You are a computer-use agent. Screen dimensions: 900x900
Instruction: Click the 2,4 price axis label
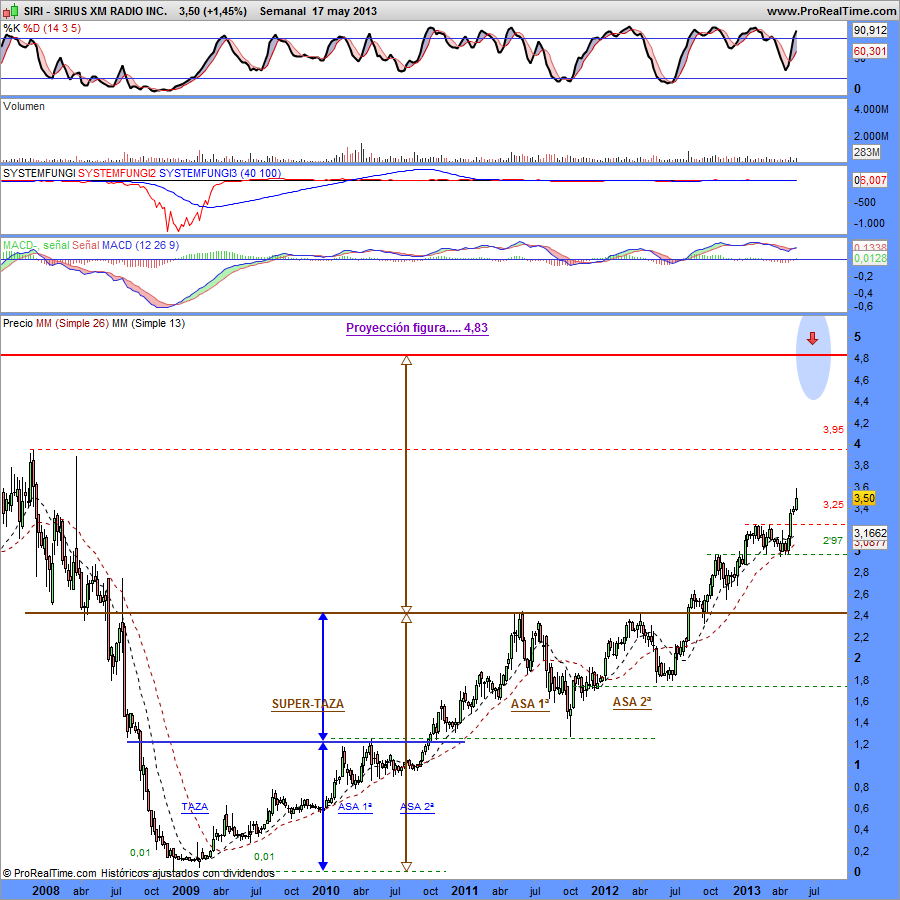click(862, 615)
